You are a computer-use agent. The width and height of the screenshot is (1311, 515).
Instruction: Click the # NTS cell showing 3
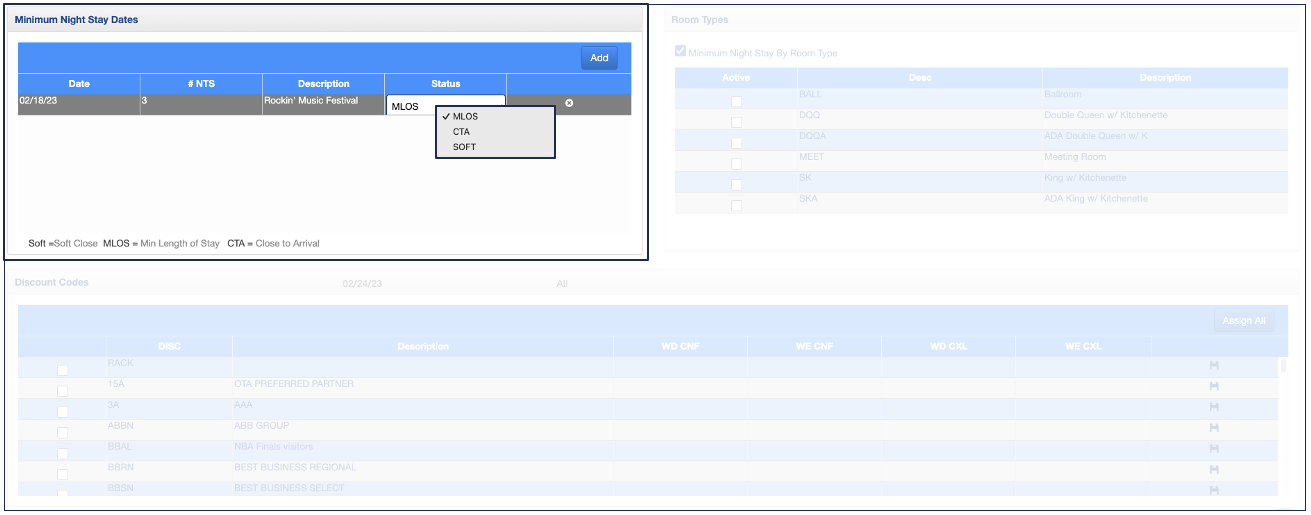(200, 102)
